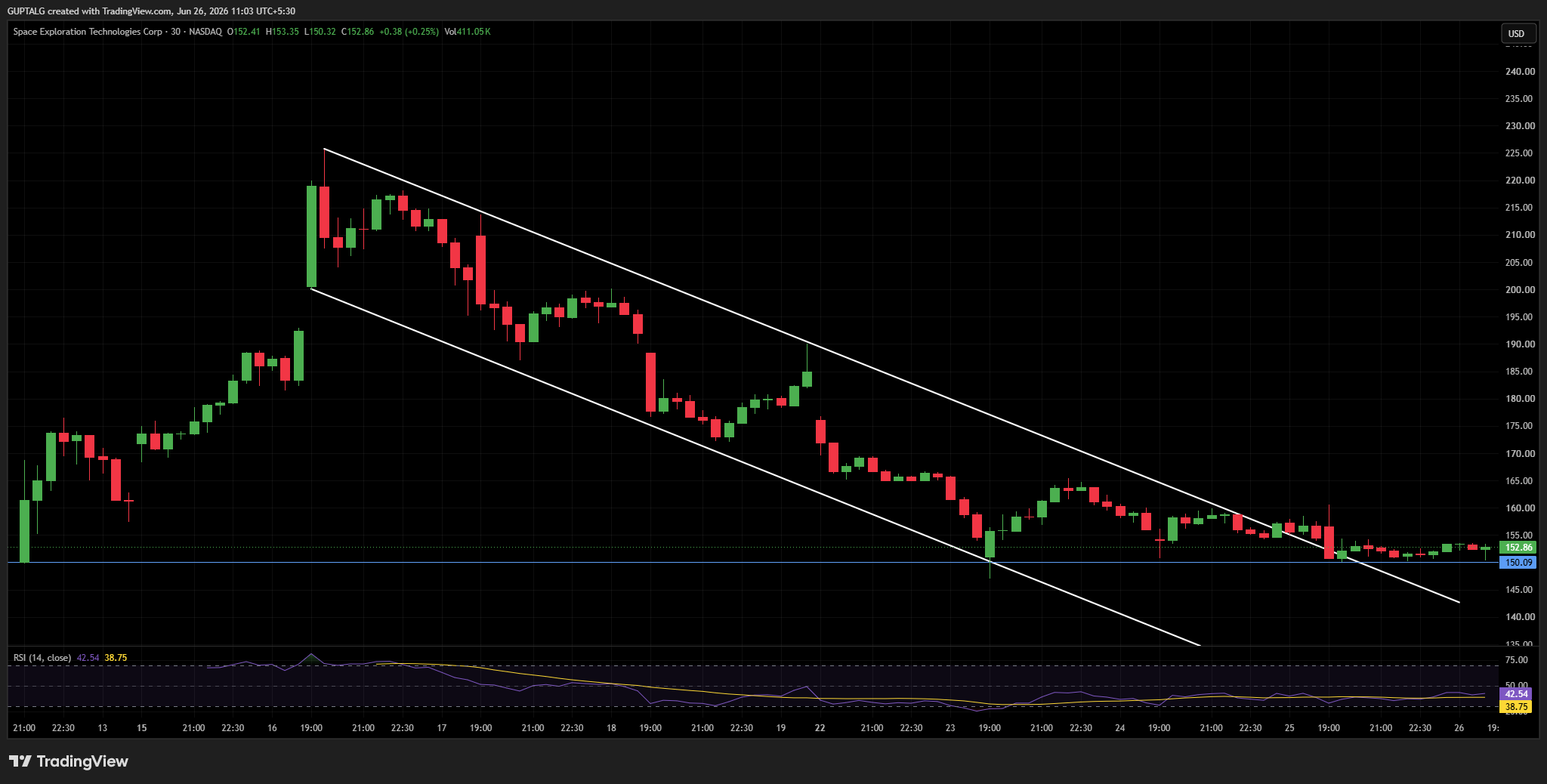Click the 225.00 price axis label

[x=1520, y=153]
